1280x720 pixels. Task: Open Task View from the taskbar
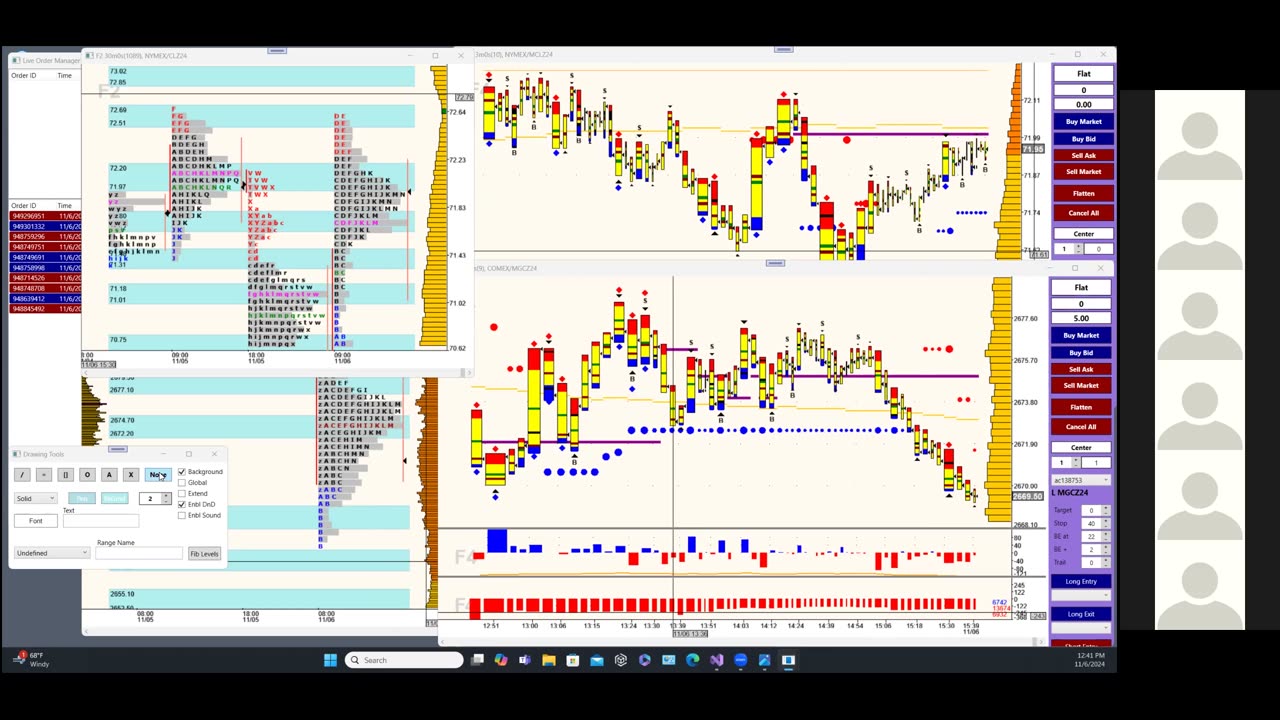477,660
